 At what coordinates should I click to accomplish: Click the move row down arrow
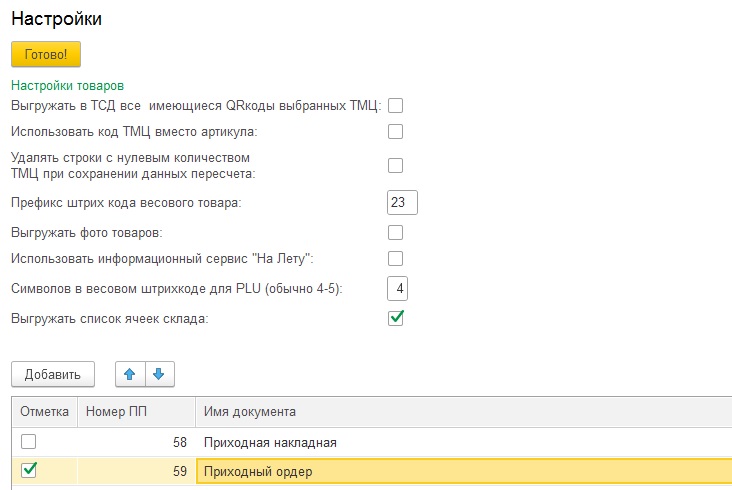tap(159, 374)
